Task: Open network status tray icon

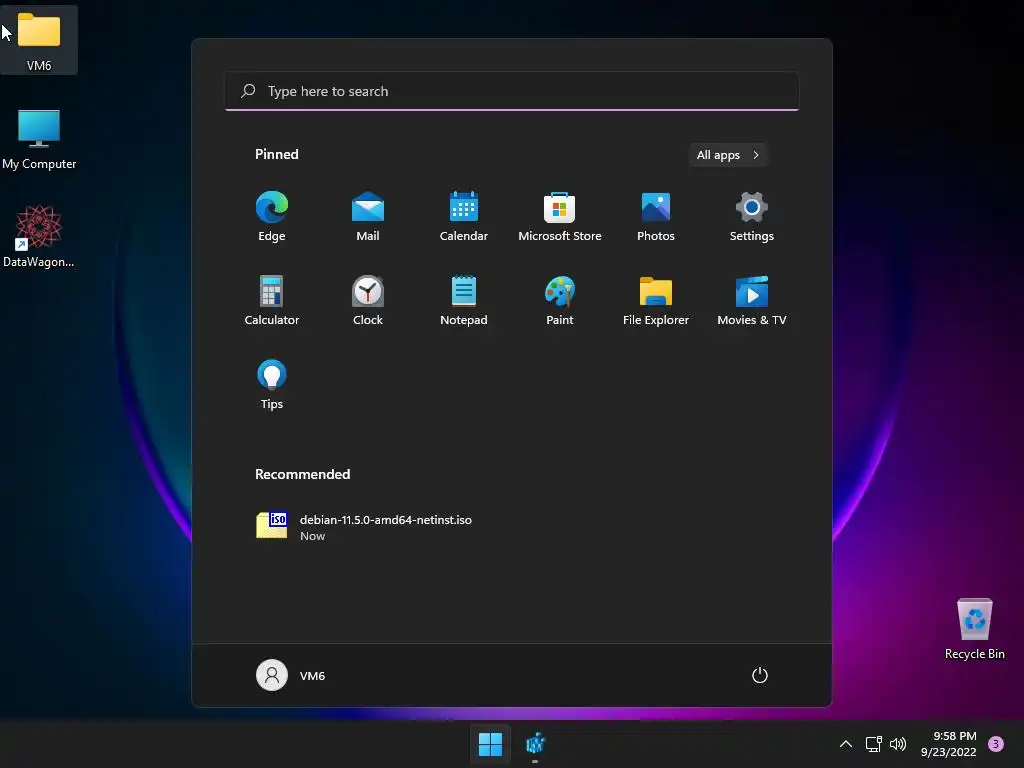Action: pyautogui.click(x=874, y=744)
